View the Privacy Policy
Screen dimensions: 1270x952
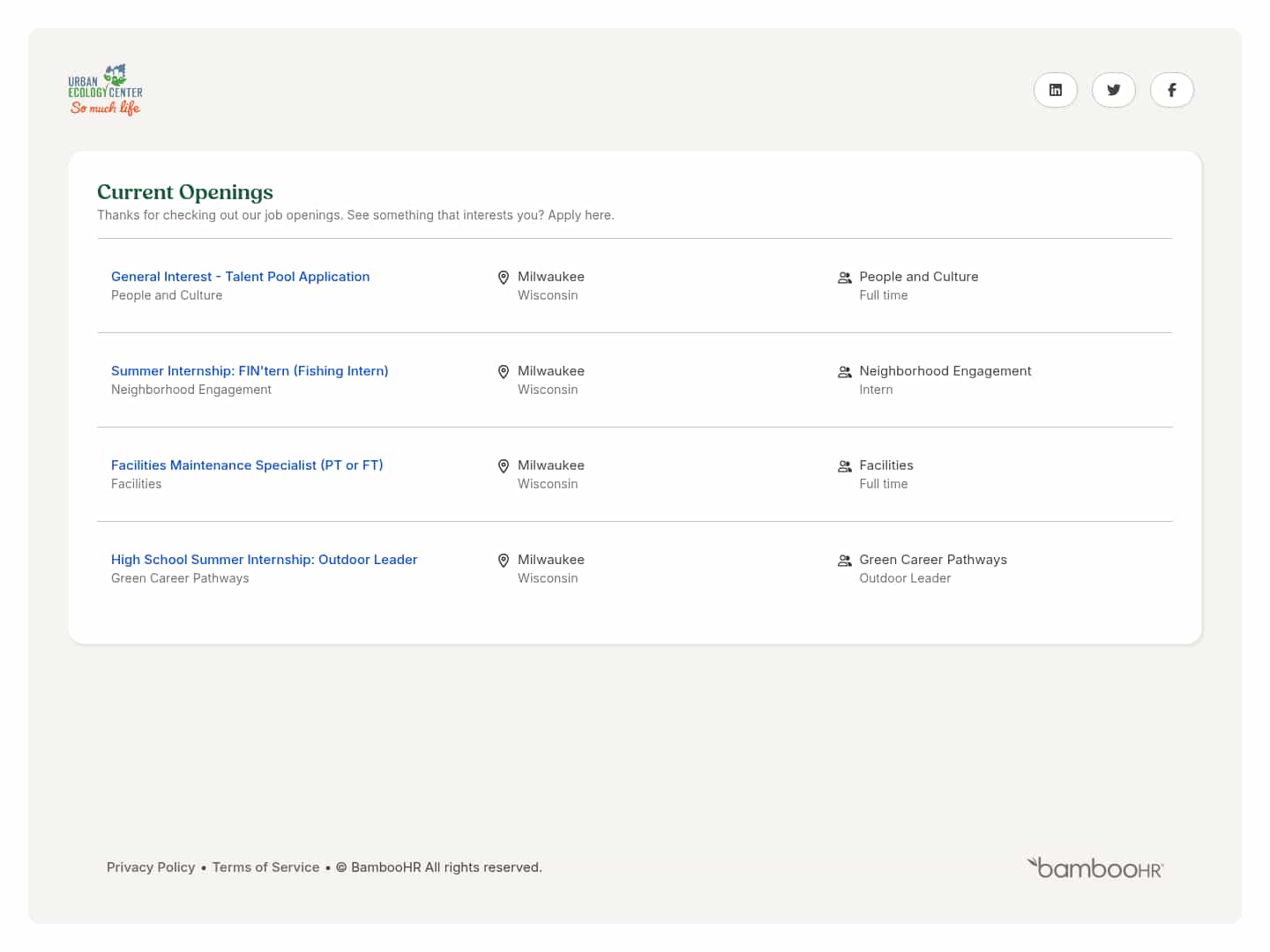(151, 867)
